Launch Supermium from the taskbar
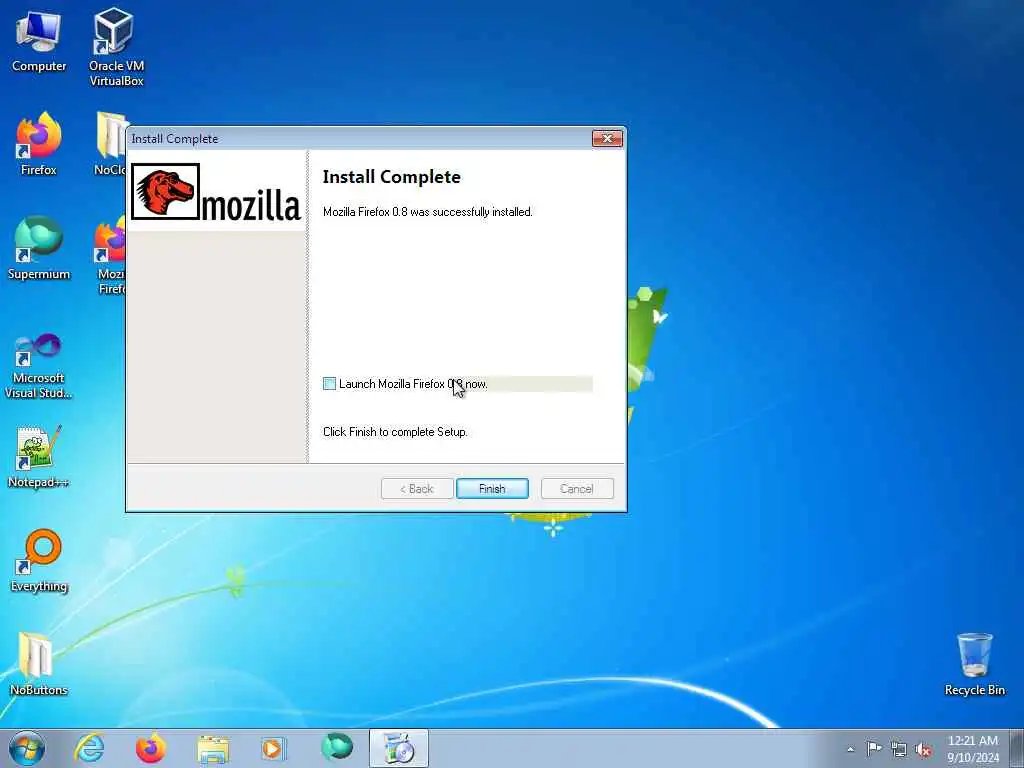This screenshot has width=1024, height=768. point(337,748)
